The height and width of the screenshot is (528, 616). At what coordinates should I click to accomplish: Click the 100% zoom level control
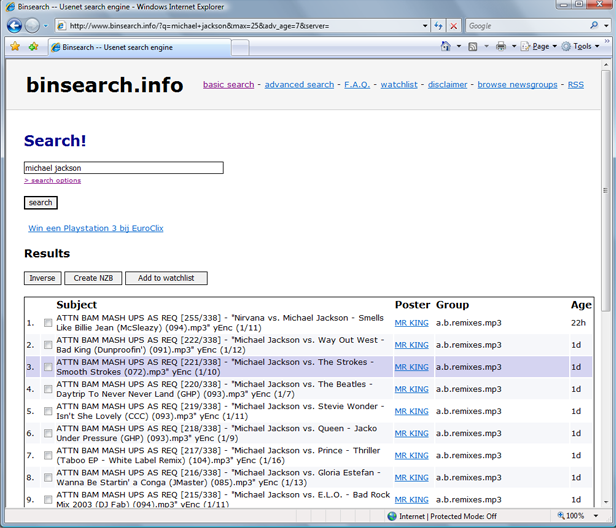point(571,516)
